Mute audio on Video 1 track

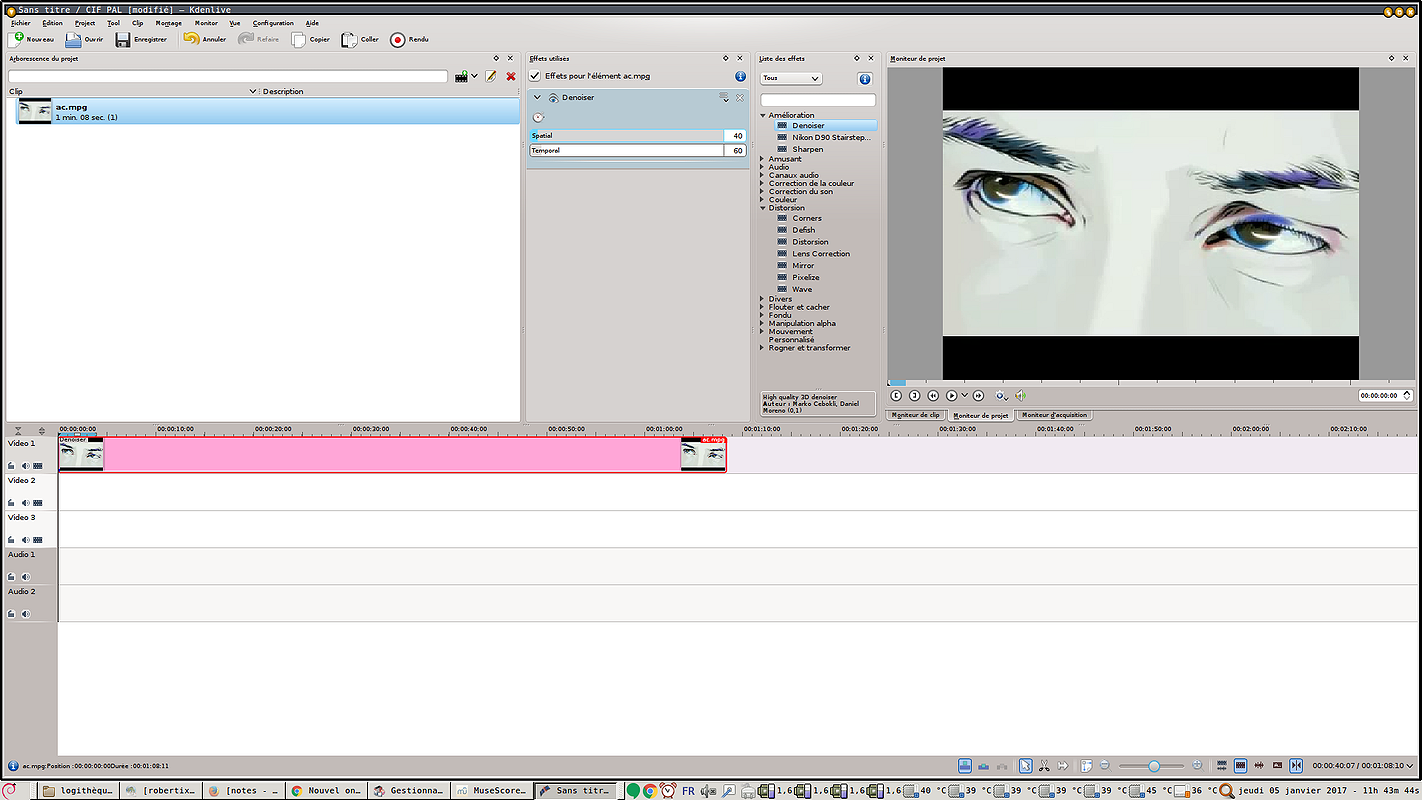[25, 466]
